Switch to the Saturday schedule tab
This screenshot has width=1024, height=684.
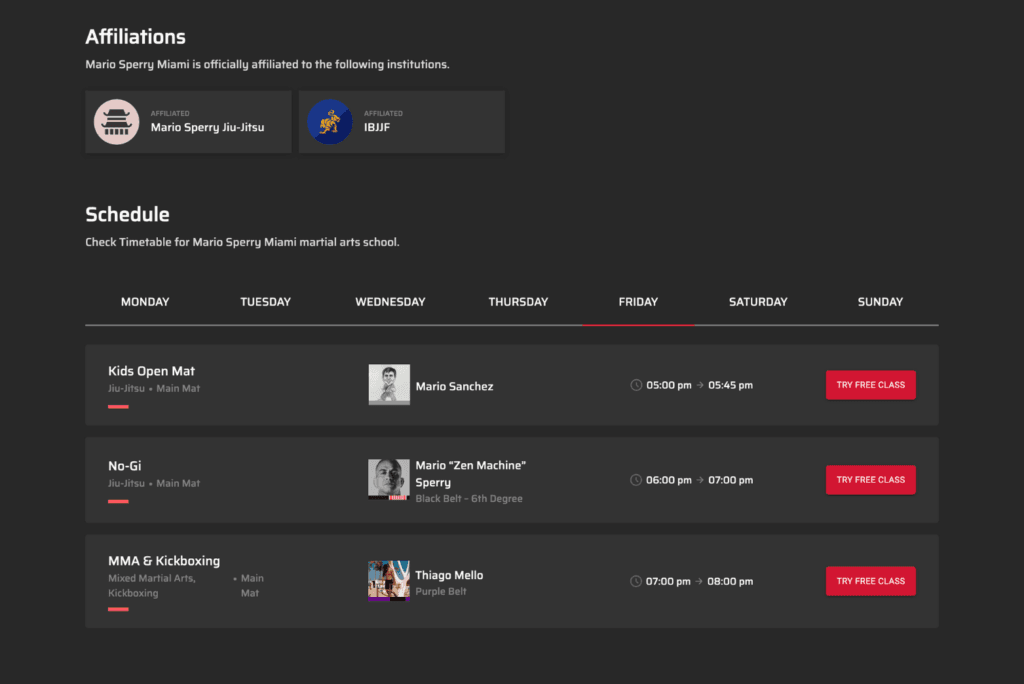(x=758, y=301)
